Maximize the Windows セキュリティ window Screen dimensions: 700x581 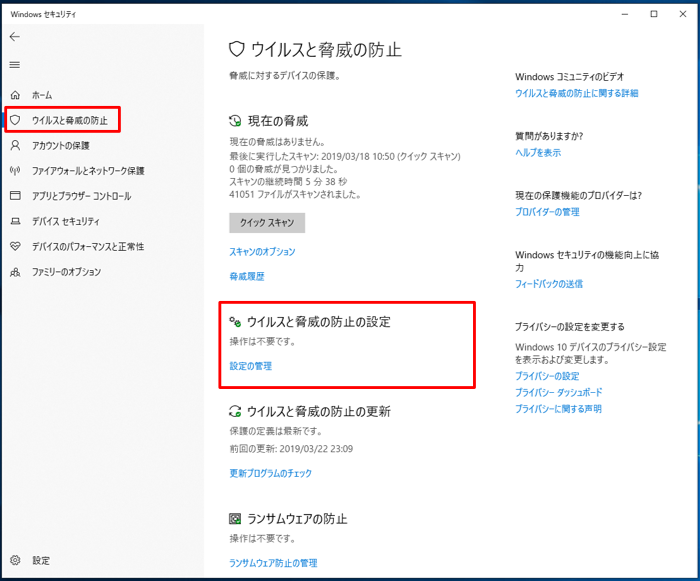tap(654, 14)
